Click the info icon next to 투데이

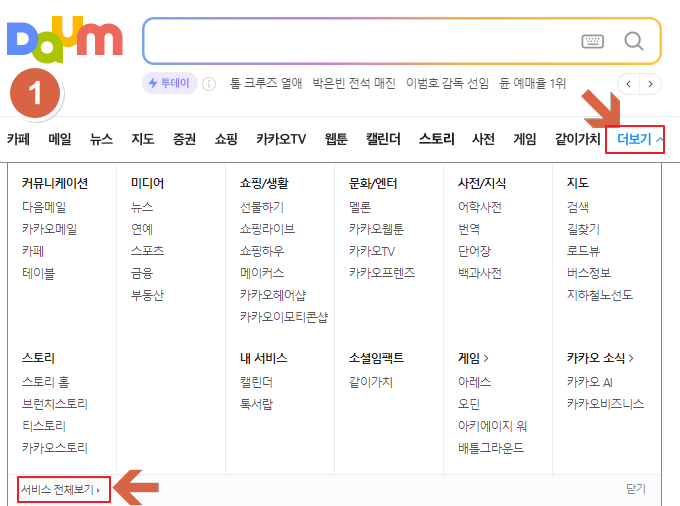click(209, 84)
